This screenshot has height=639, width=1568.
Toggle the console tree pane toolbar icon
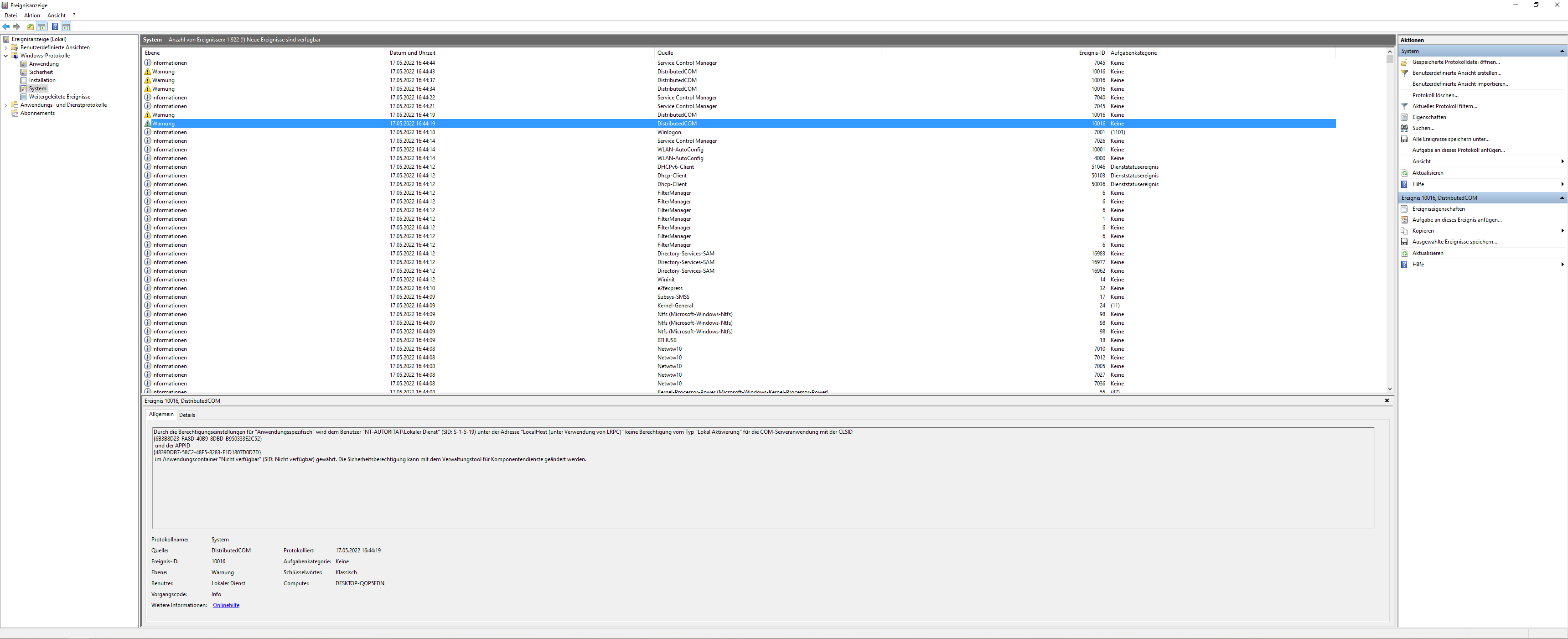(x=41, y=27)
